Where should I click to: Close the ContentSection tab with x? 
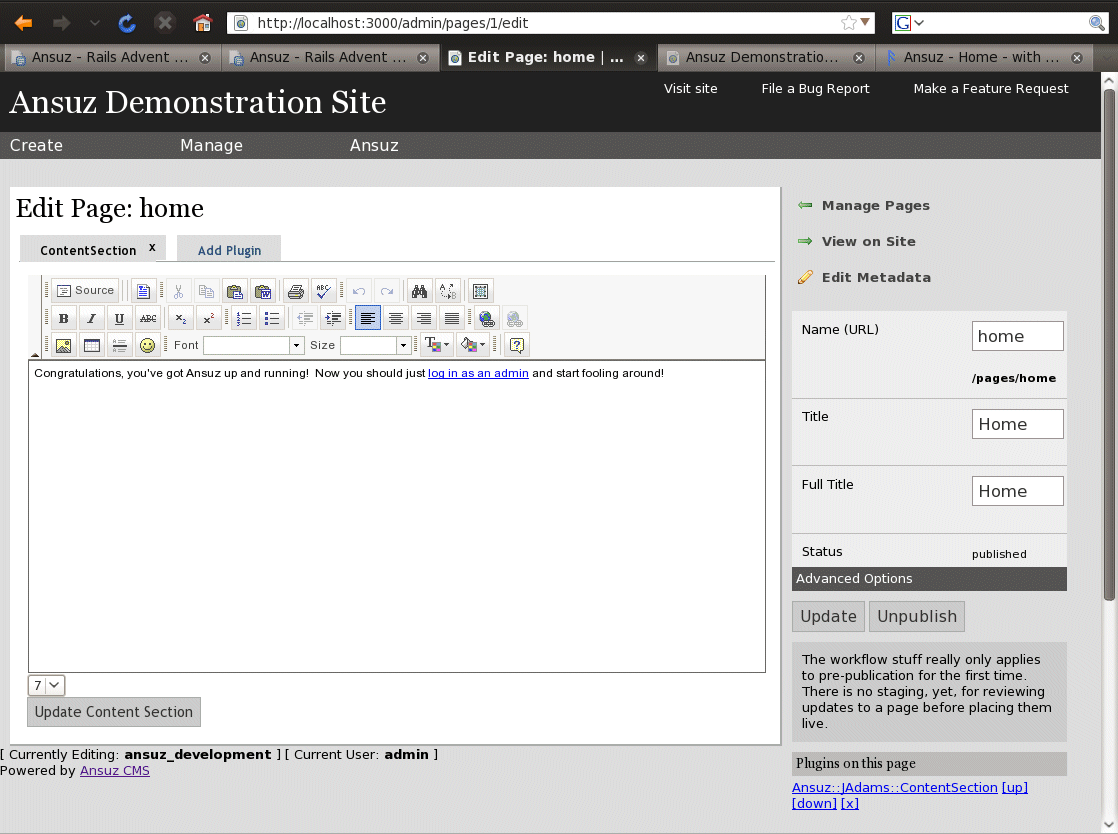(152, 247)
